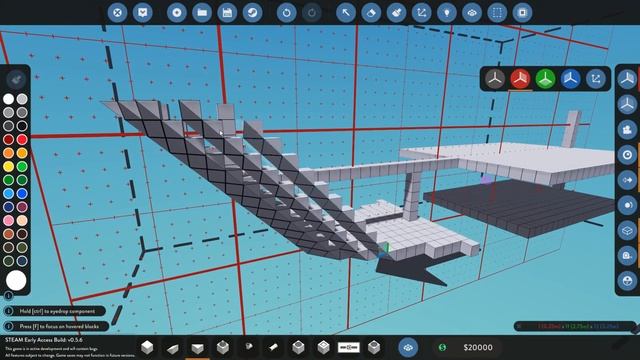This screenshot has width=640, height=360.
Task: Click the green dollar currency icon
Action: (442, 348)
